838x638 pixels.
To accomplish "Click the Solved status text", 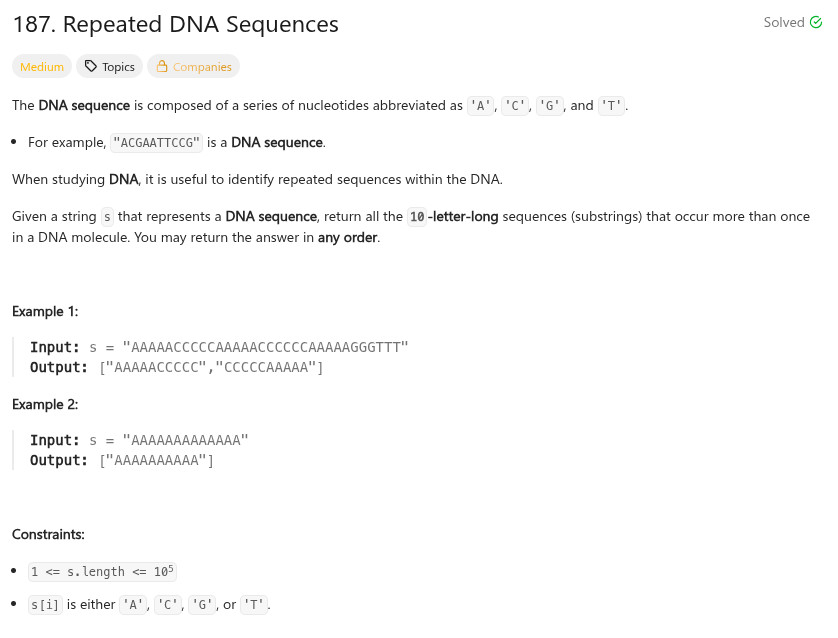I will click(x=784, y=23).
